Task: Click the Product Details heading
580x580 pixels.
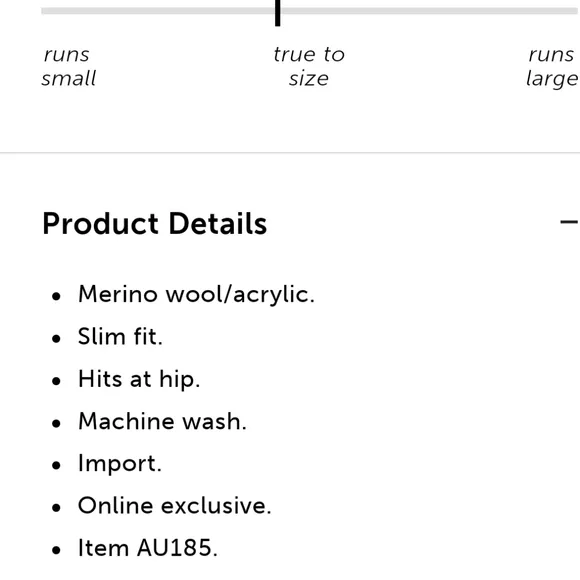Action: coord(155,223)
